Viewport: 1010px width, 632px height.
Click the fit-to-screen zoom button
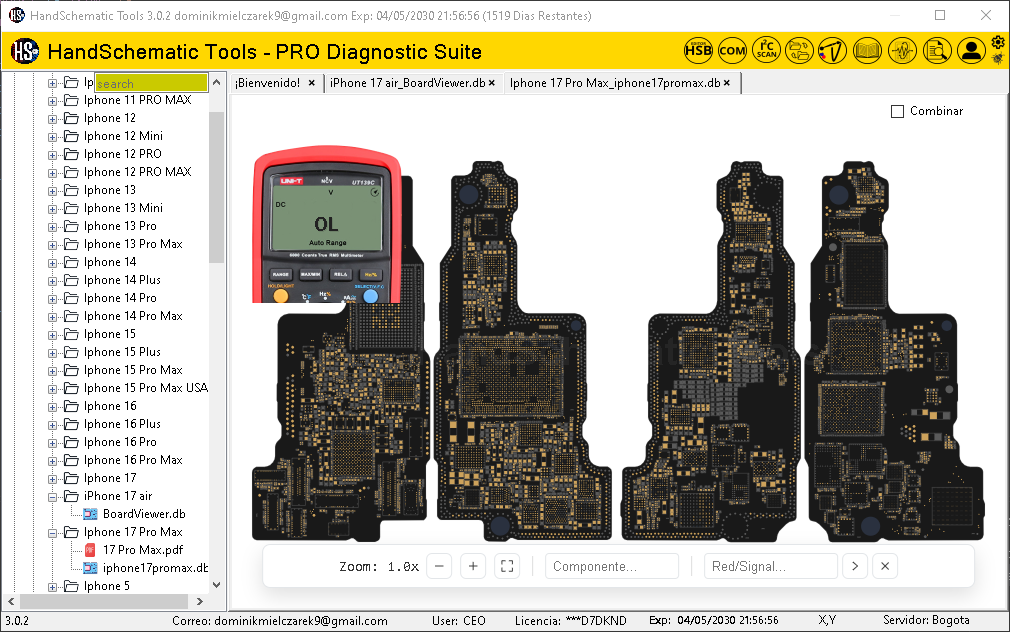coord(506,566)
